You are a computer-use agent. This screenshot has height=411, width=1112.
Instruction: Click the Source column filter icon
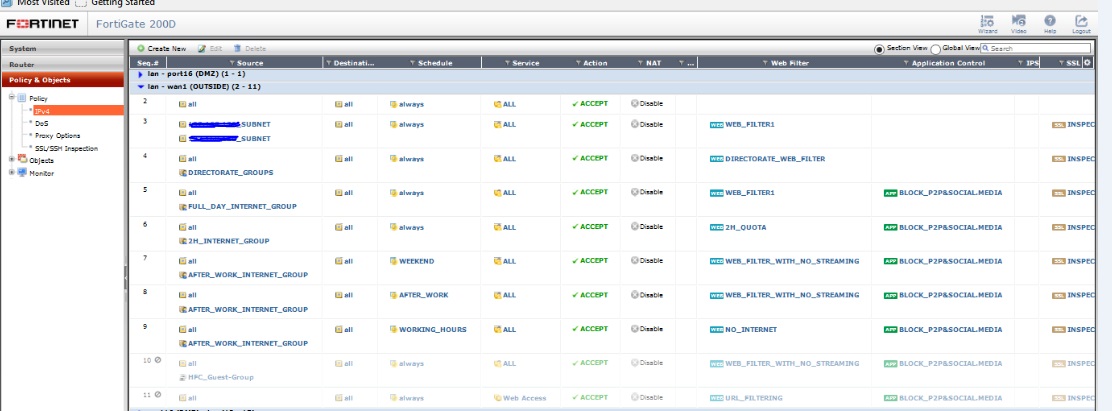232,63
